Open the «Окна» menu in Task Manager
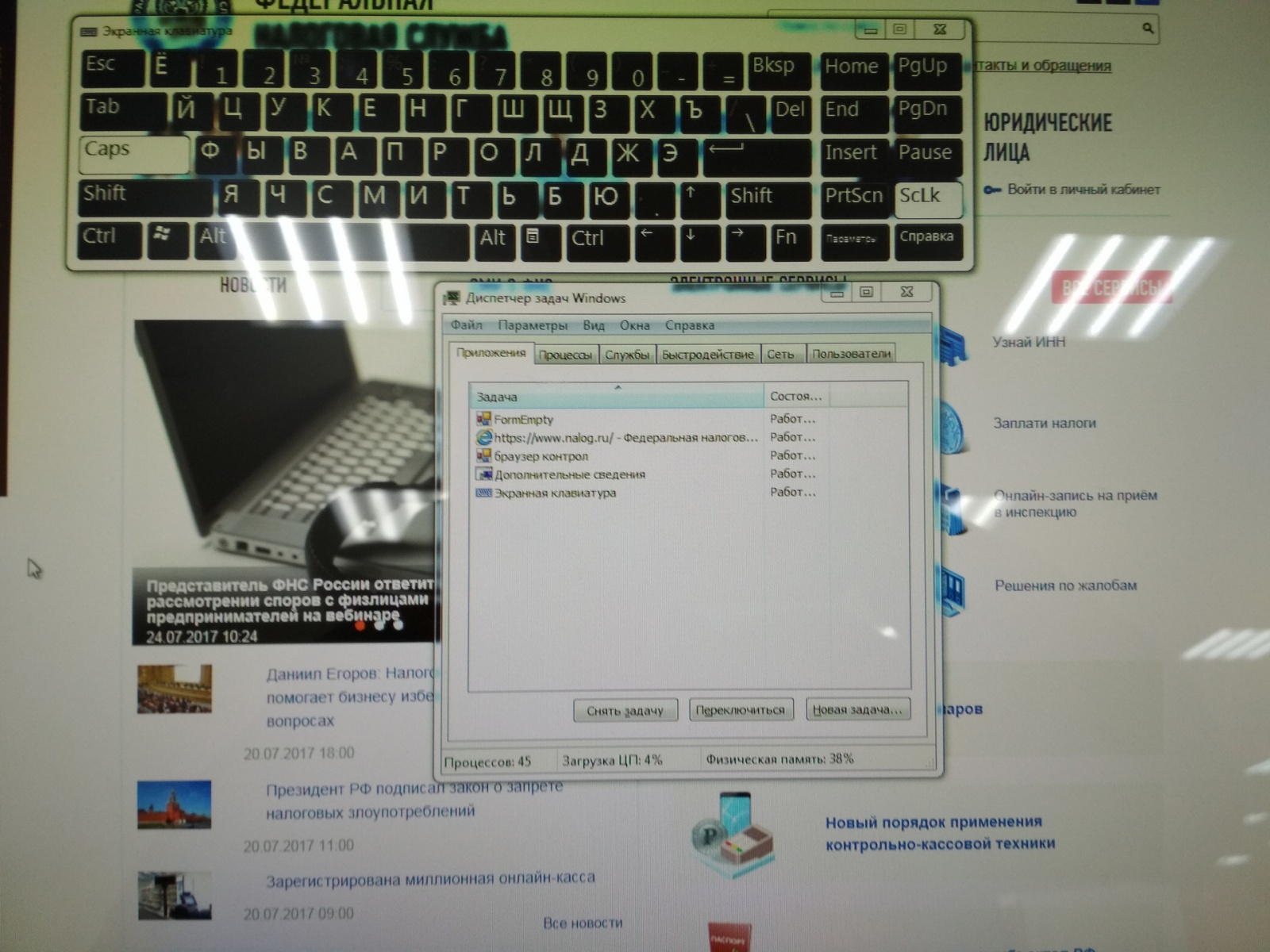 tap(635, 325)
